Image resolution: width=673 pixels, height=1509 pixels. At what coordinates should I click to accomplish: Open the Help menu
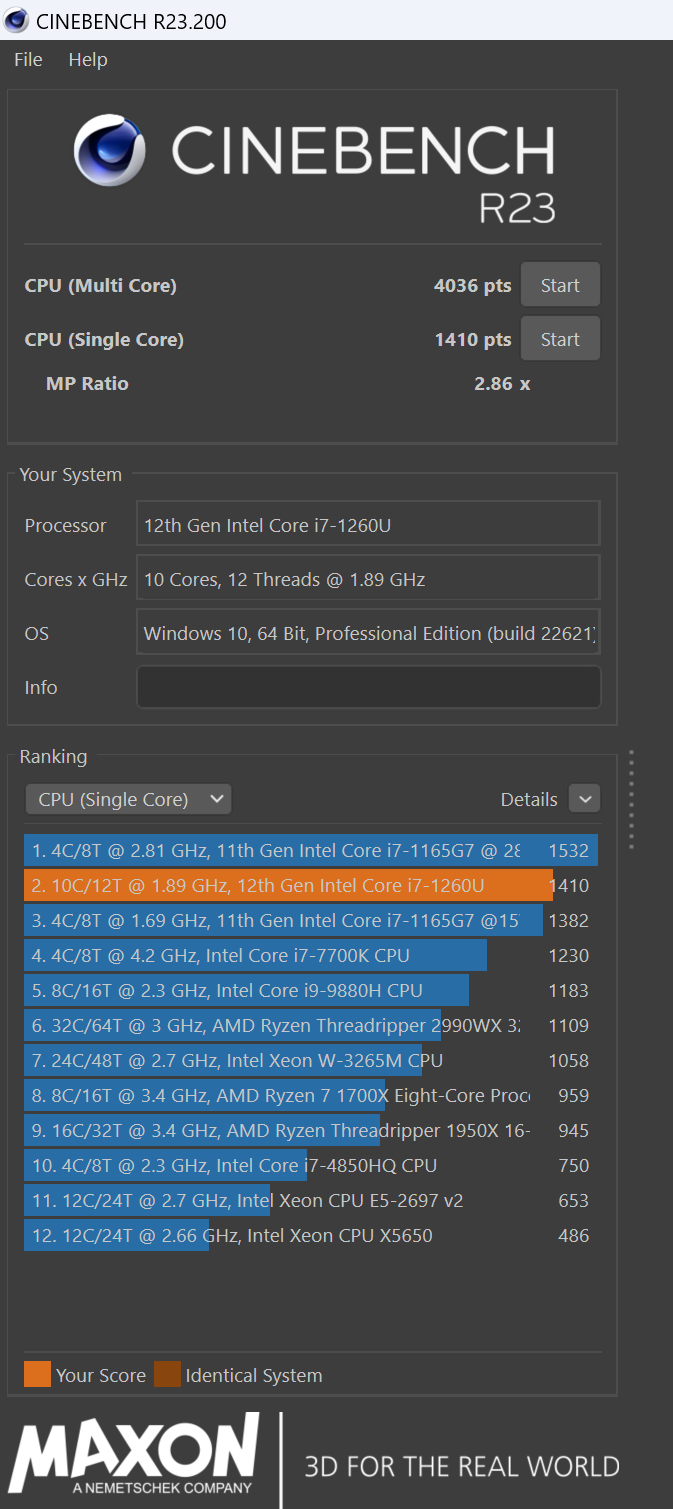tap(88, 60)
